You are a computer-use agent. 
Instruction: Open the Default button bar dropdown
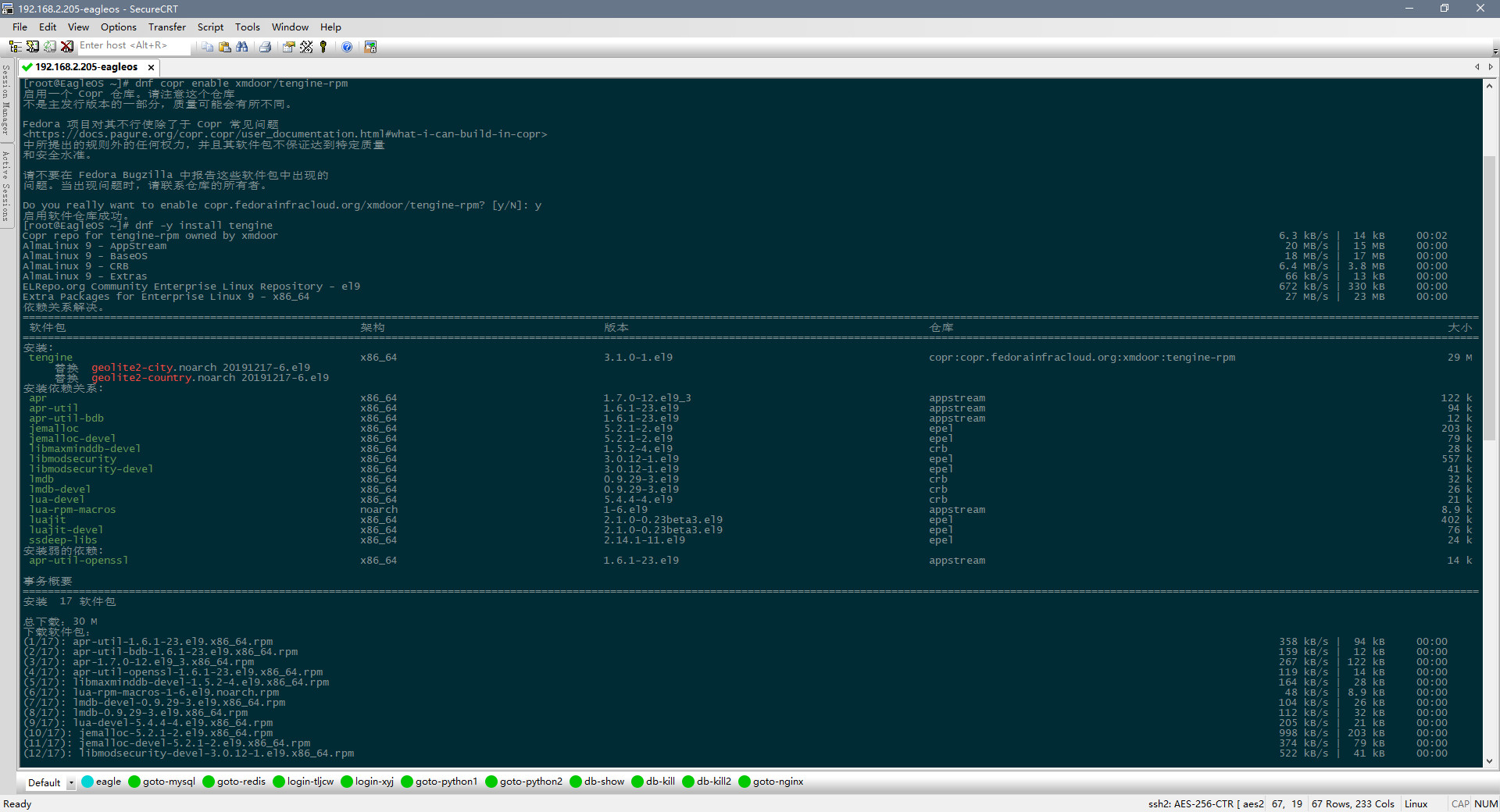click(x=71, y=782)
